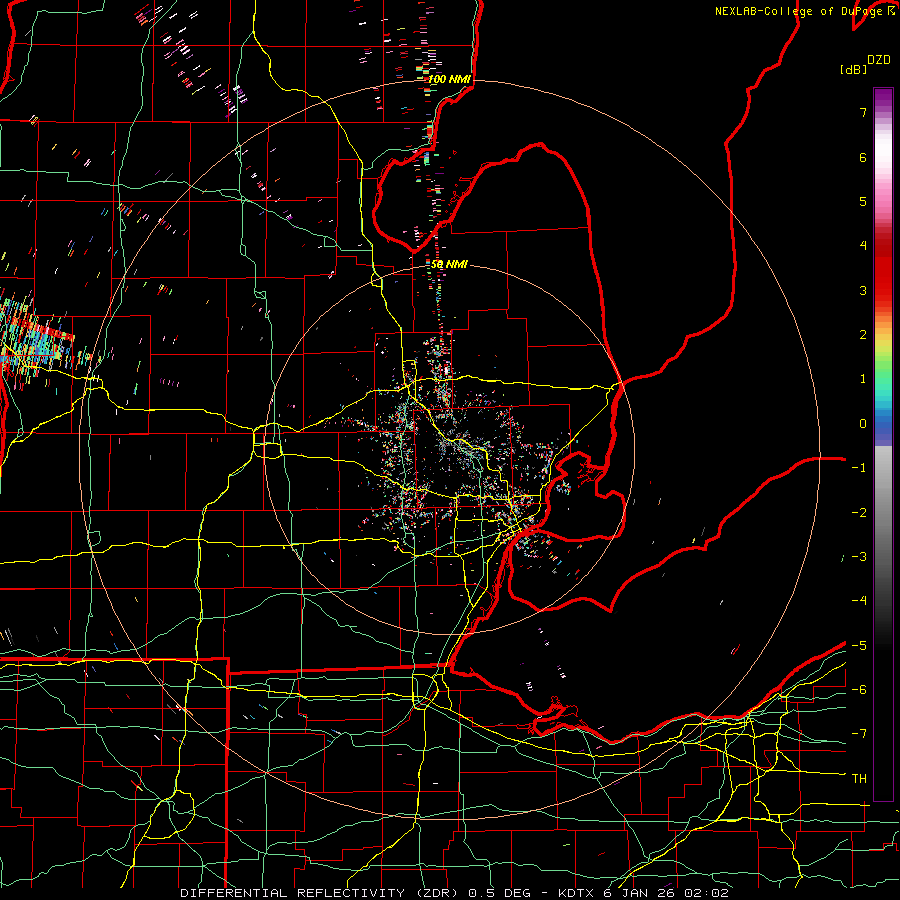Viewport: 900px width, 900px height.
Task: Click the ZDR color scale bar
Action: pyautogui.click(x=883, y=444)
